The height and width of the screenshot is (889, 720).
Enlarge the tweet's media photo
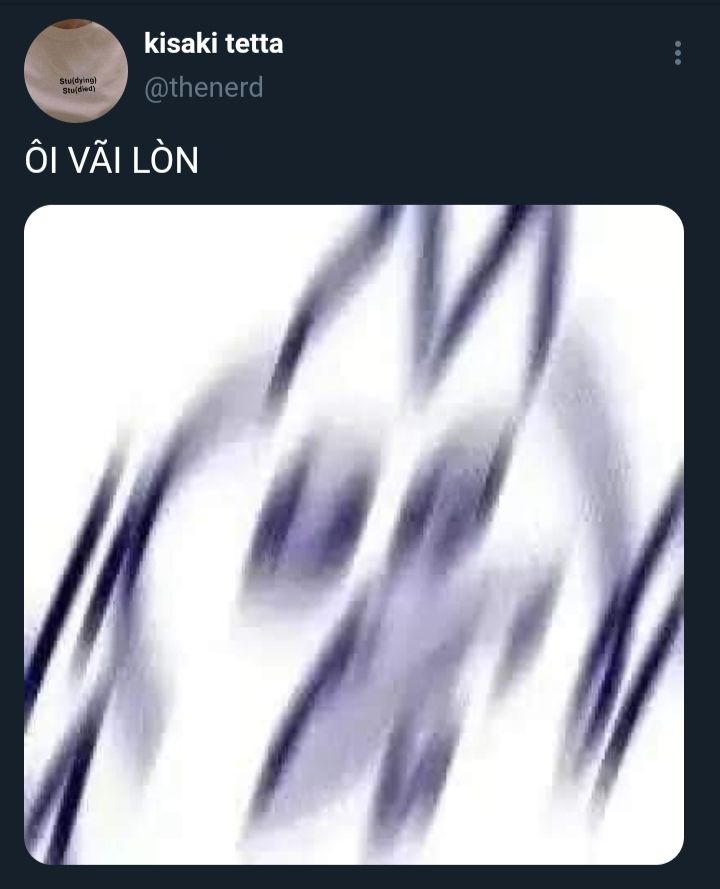click(354, 535)
